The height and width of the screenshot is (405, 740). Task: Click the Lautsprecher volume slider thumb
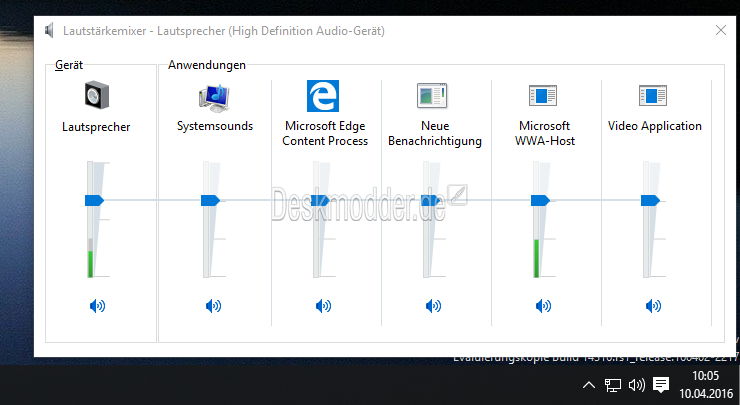pyautogui.click(x=94, y=201)
